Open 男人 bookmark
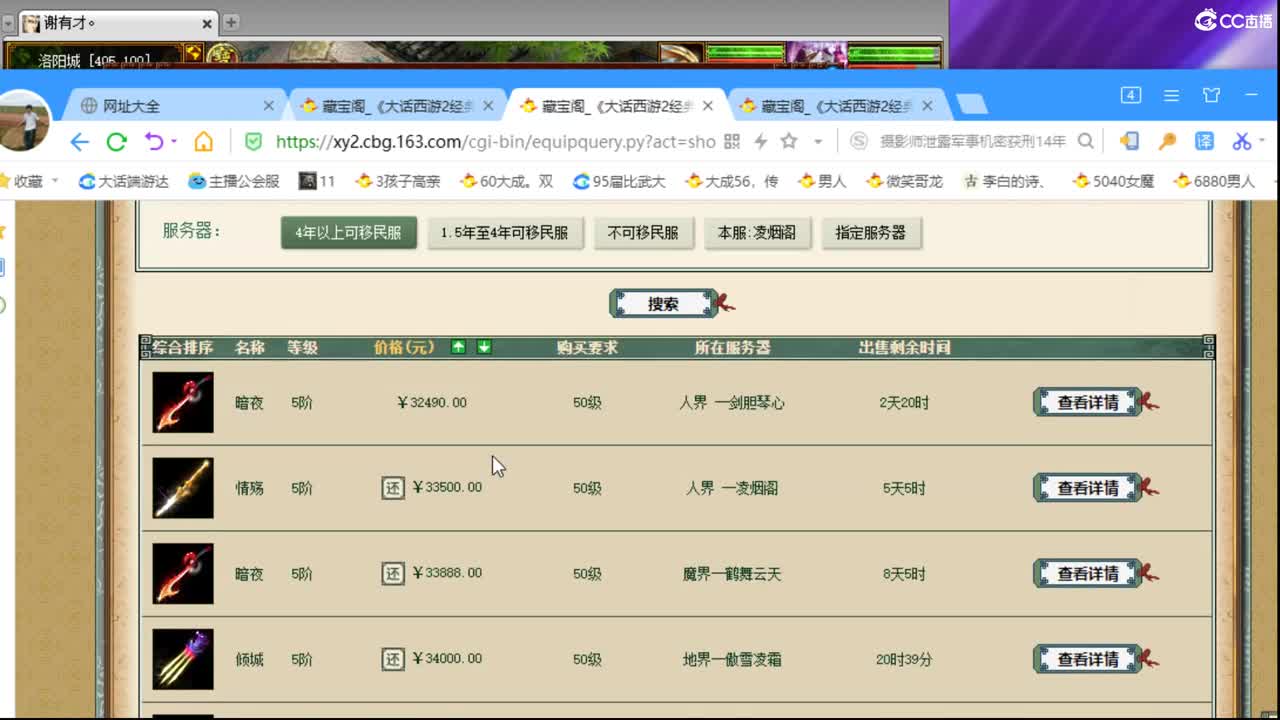The width and height of the screenshot is (1280, 720). (x=822, y=182)
